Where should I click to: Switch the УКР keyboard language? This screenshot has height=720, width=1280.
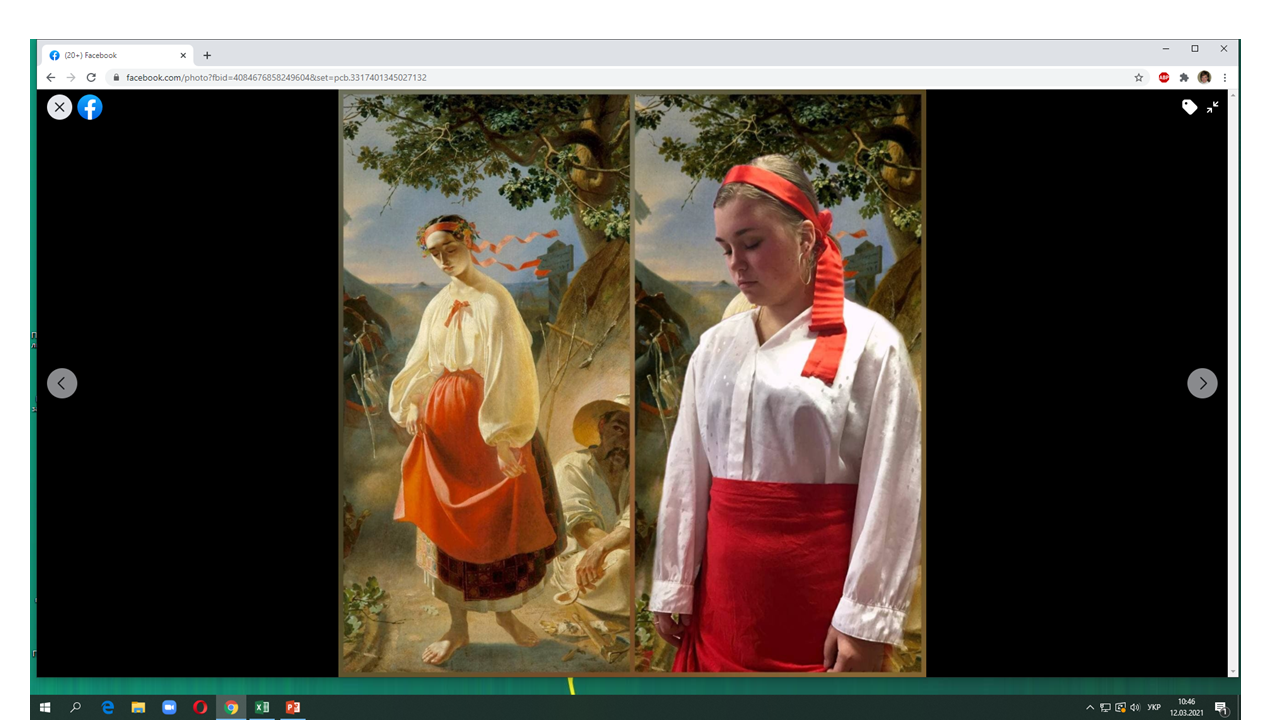1154,707
